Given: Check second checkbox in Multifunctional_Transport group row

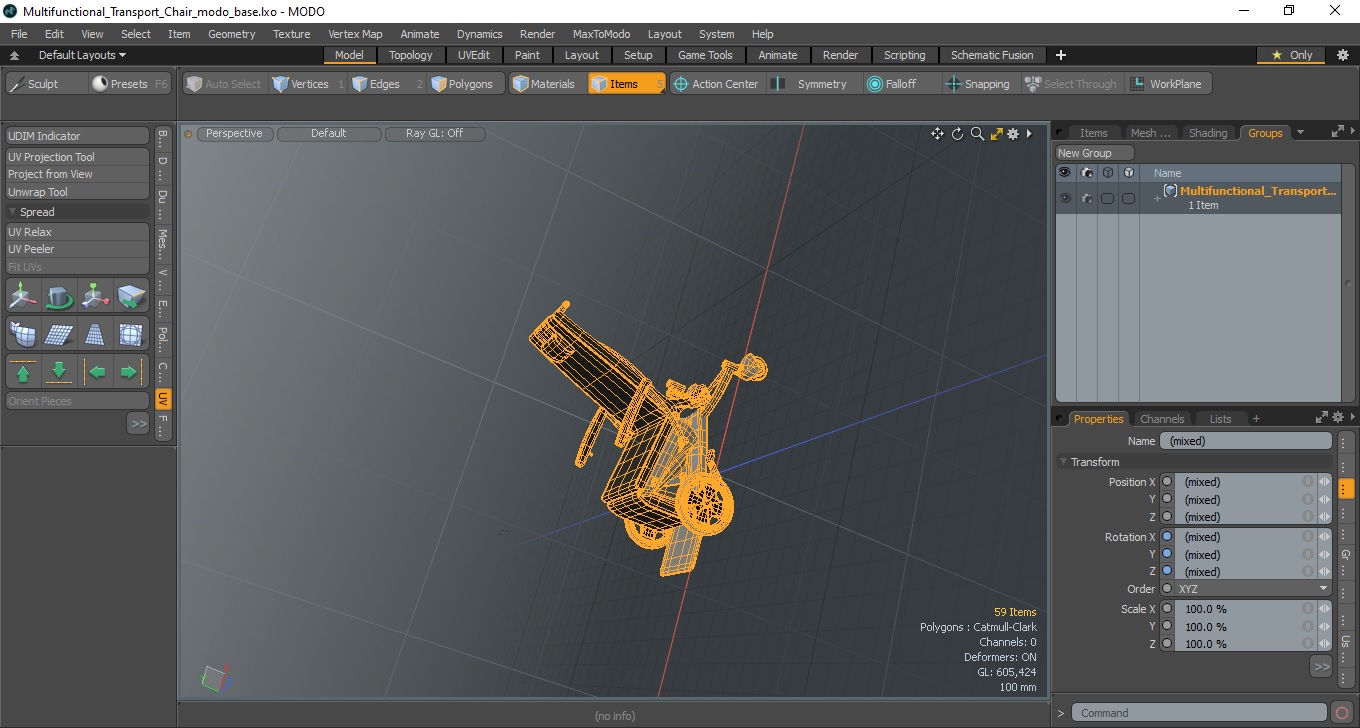Looking at the screenshot, I should tap(1128, 198).
